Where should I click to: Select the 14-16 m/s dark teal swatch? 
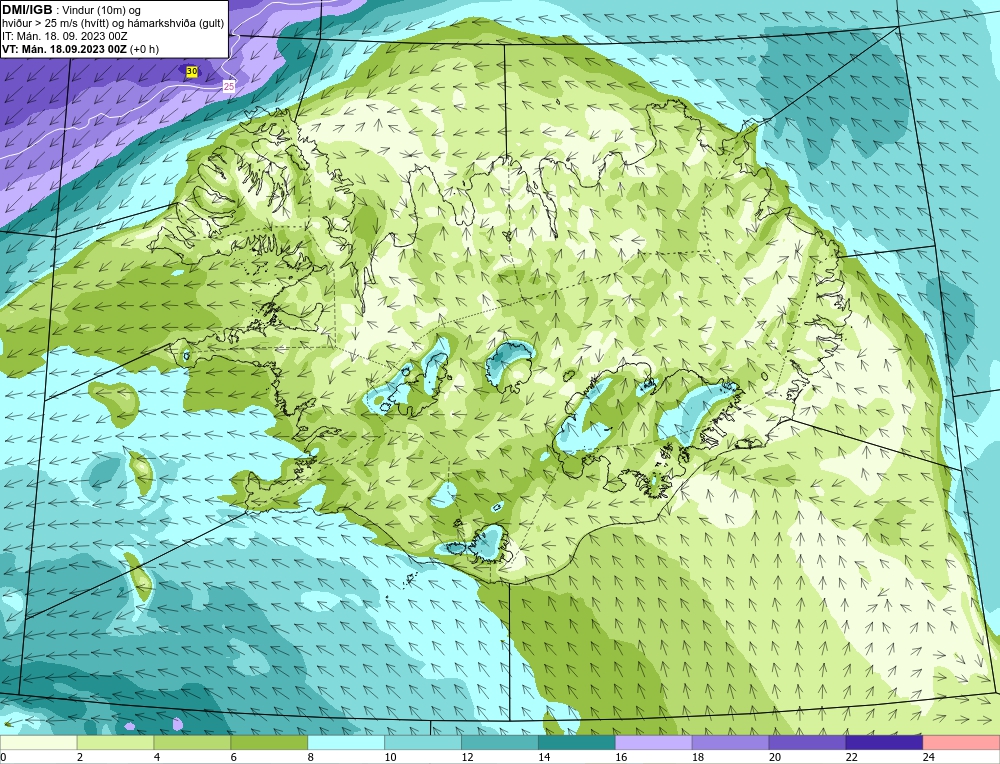pos(577,742)
